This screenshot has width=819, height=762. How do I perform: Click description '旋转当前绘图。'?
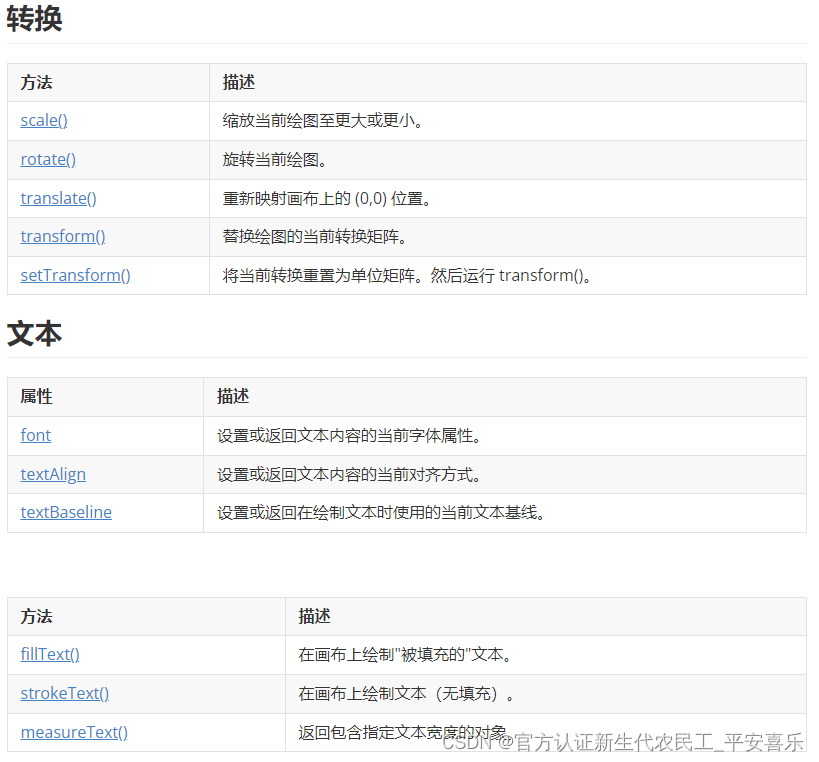click(x=275, y=159)
